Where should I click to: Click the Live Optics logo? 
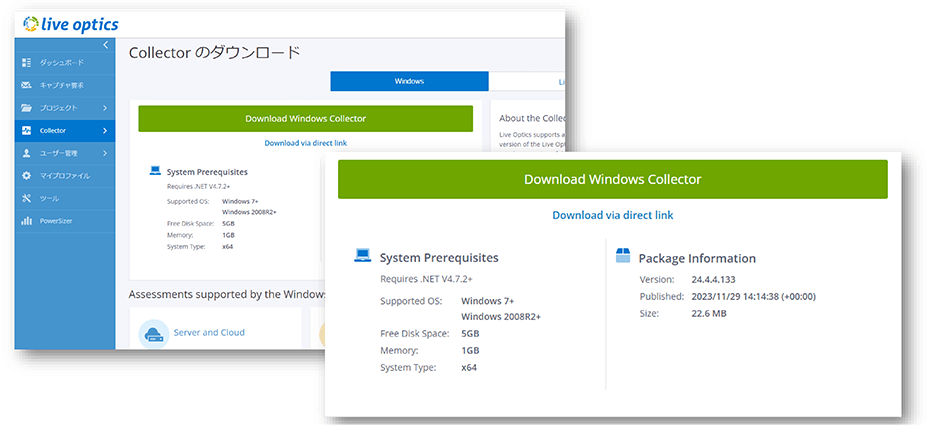click(68, 23)
